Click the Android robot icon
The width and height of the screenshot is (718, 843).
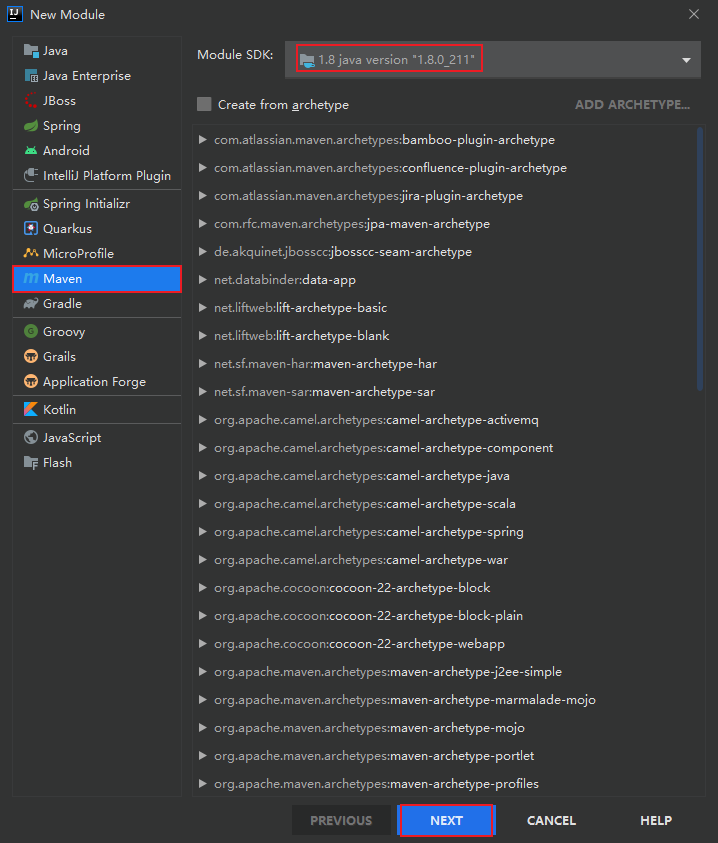point(31,151)
